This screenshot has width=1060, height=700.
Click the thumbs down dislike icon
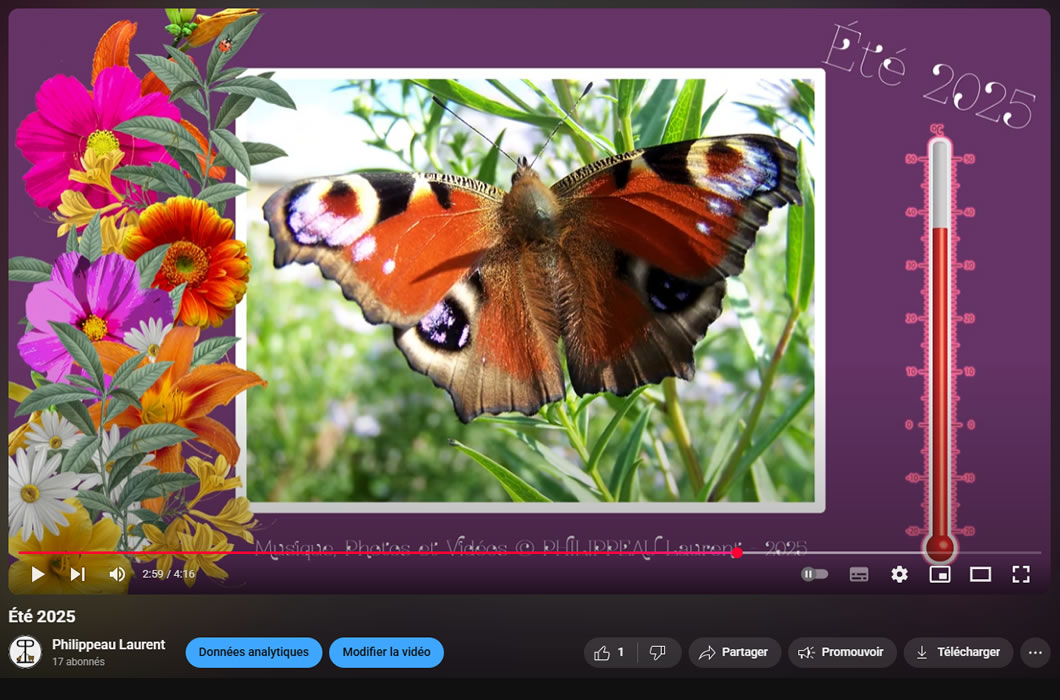point(658,653)
